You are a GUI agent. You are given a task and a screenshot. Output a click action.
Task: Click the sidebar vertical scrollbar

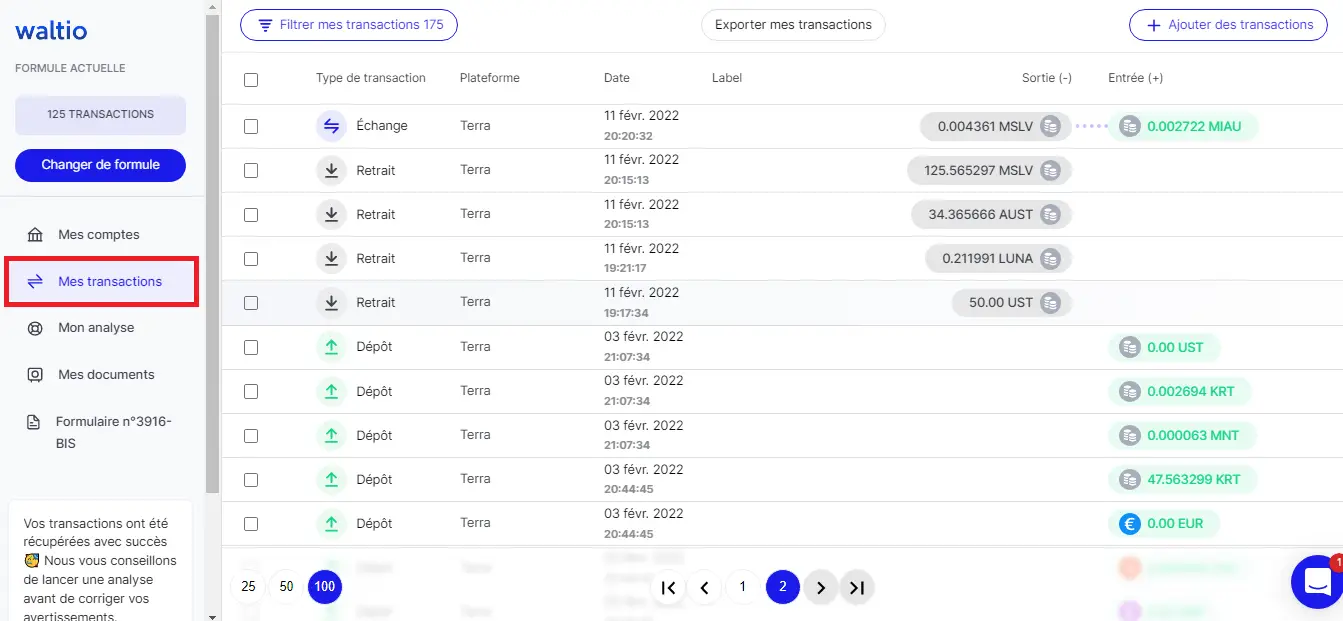point(211,250)
